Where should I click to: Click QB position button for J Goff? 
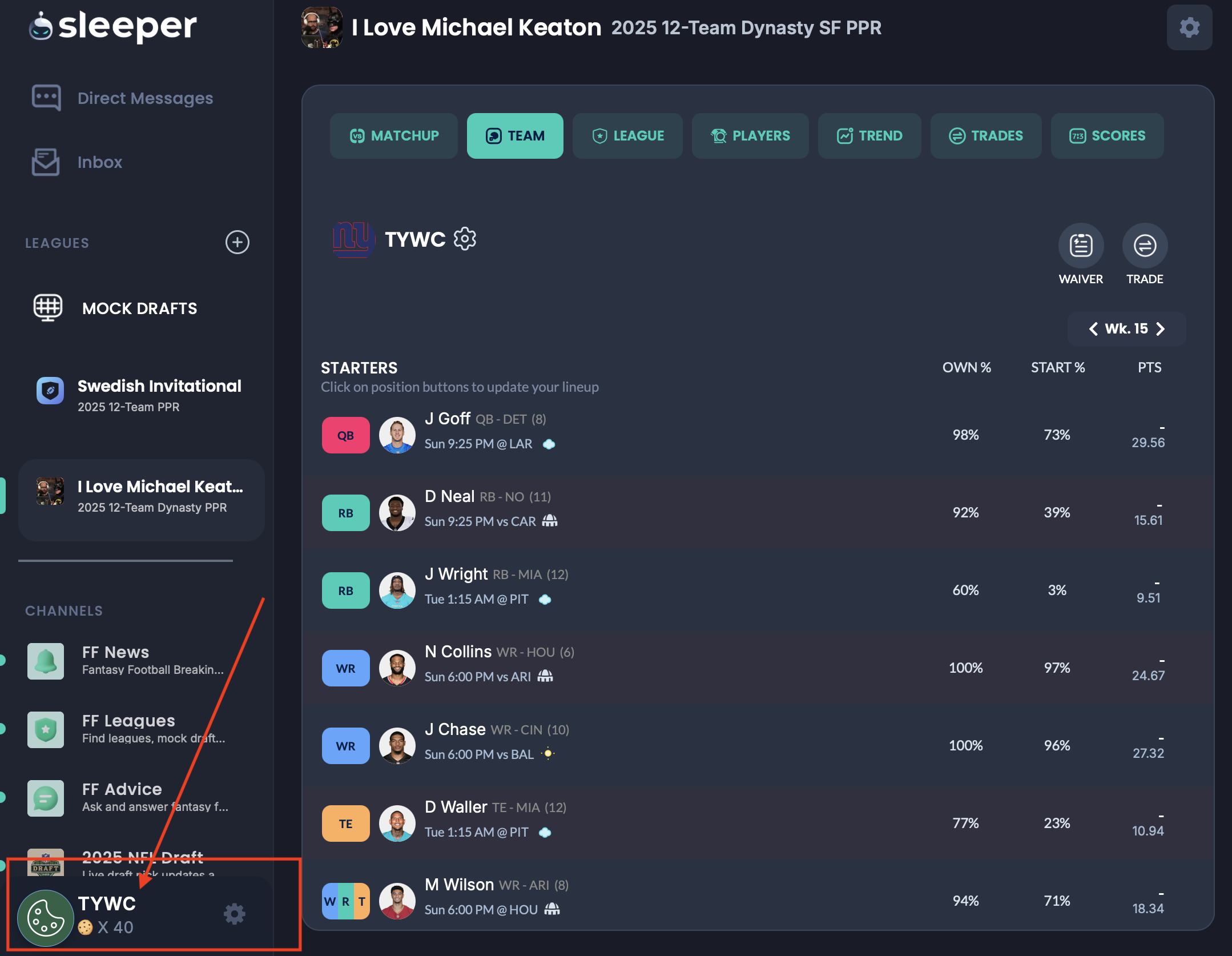click(345, 435)
